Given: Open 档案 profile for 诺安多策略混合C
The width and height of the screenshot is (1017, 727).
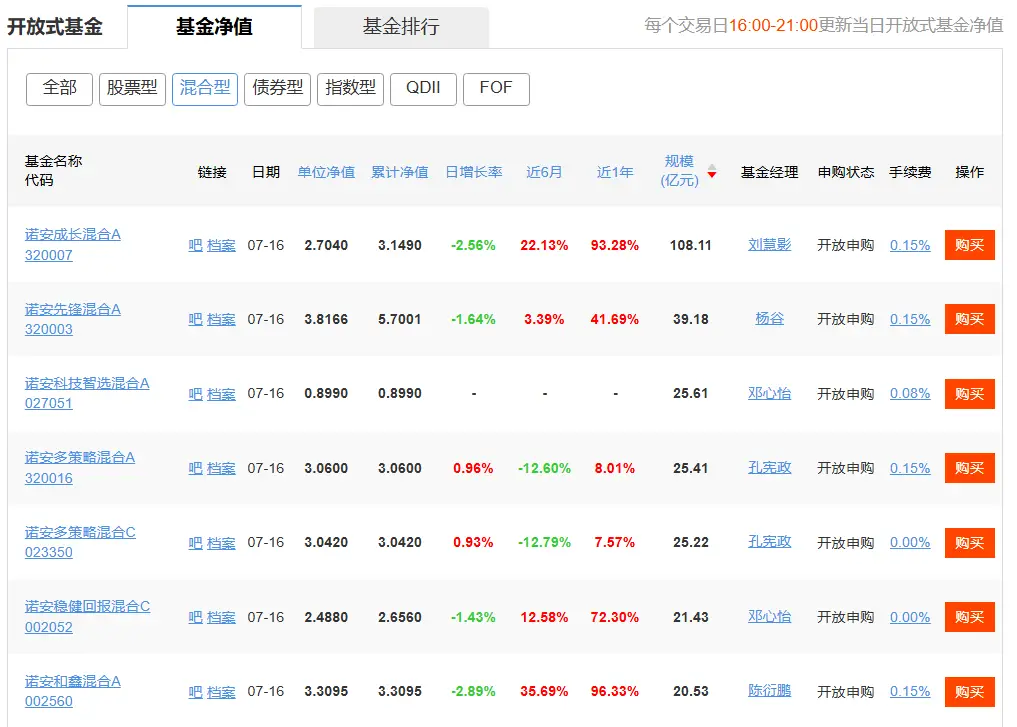Looking at the screenshot, I should [221, 543].
